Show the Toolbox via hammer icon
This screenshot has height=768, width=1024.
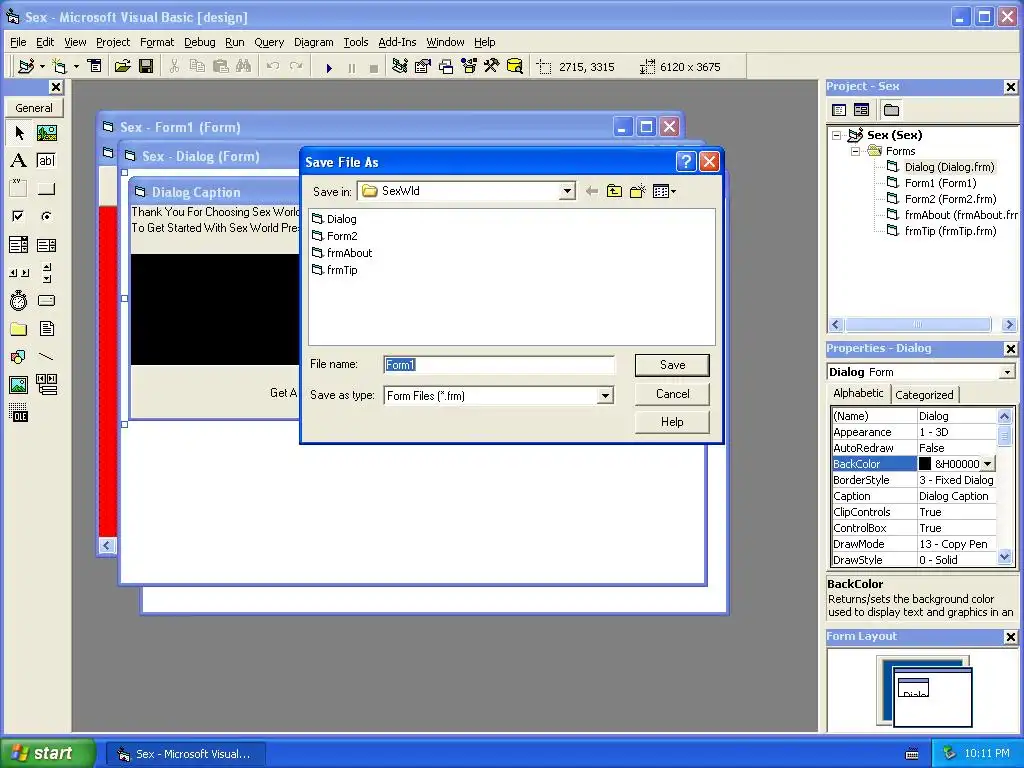tap(491, 66)
